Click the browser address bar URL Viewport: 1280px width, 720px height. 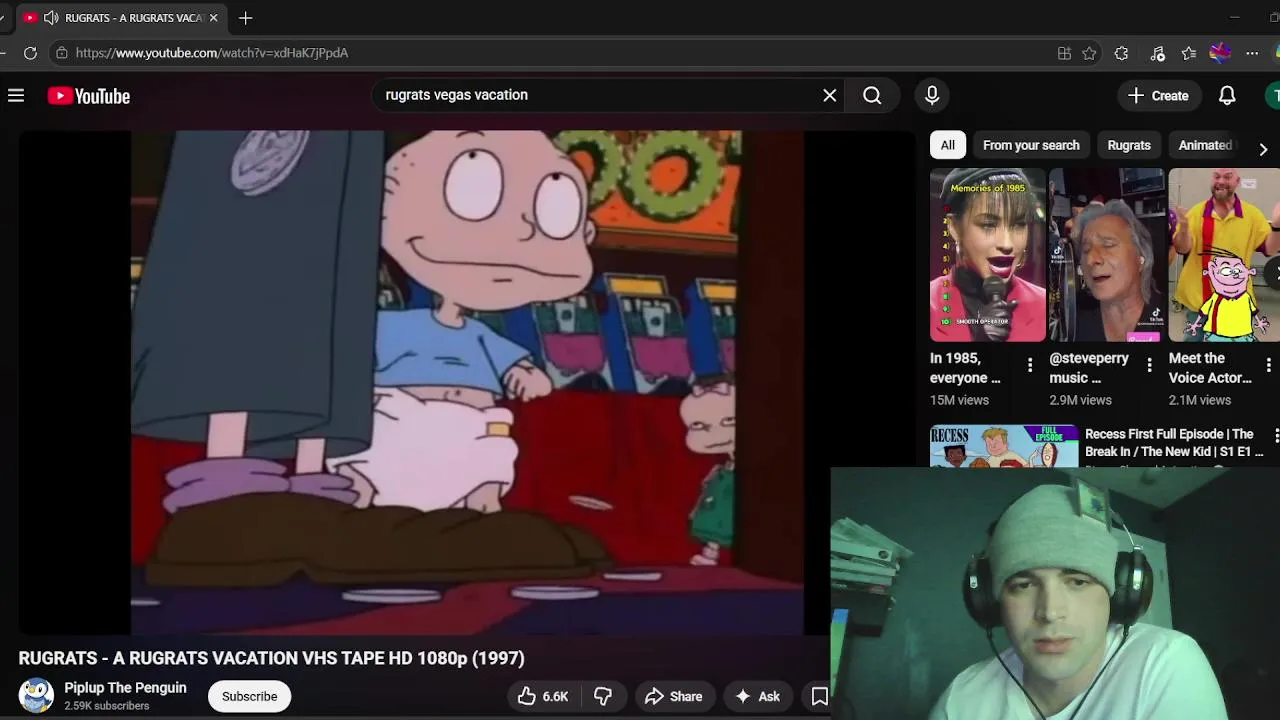point(212,53)
